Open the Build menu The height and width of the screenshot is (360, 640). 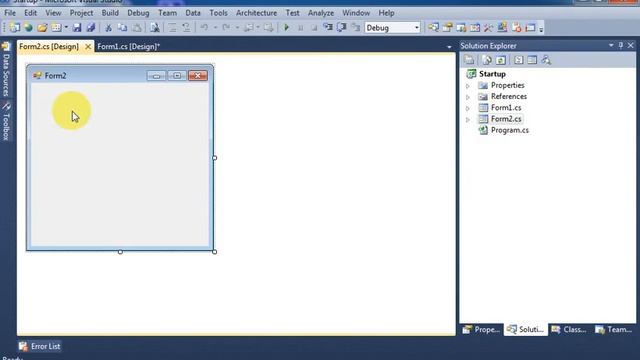[x=110, y=13]
